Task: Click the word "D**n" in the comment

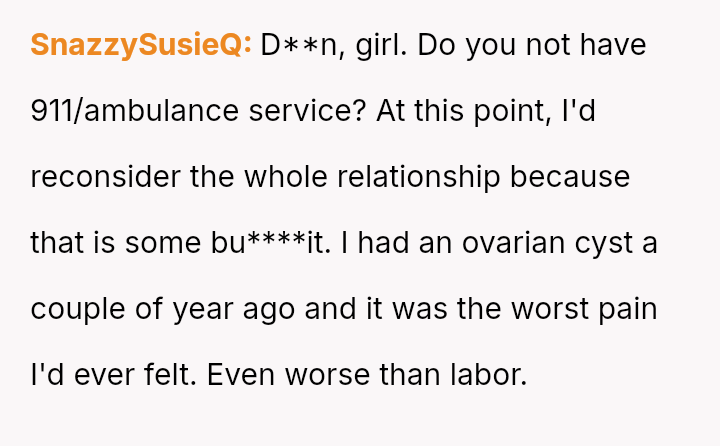Action: tap(297, 46)
